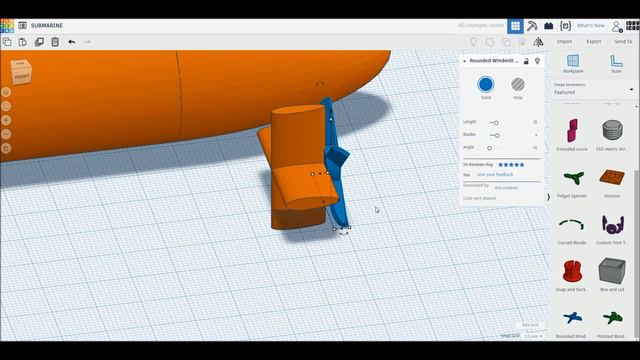Click the Export button
640x360 pixels.
(593, 42)
